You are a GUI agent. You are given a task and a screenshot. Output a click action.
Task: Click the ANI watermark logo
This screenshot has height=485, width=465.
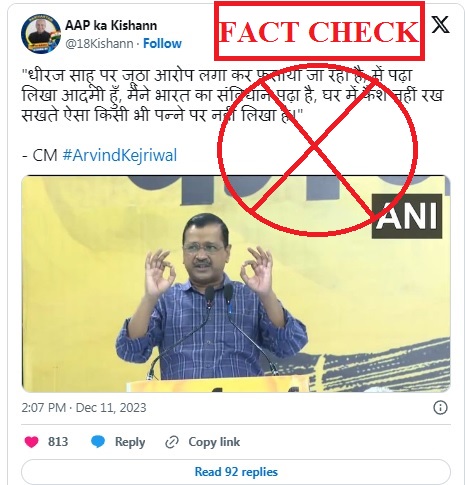[407, 216]
